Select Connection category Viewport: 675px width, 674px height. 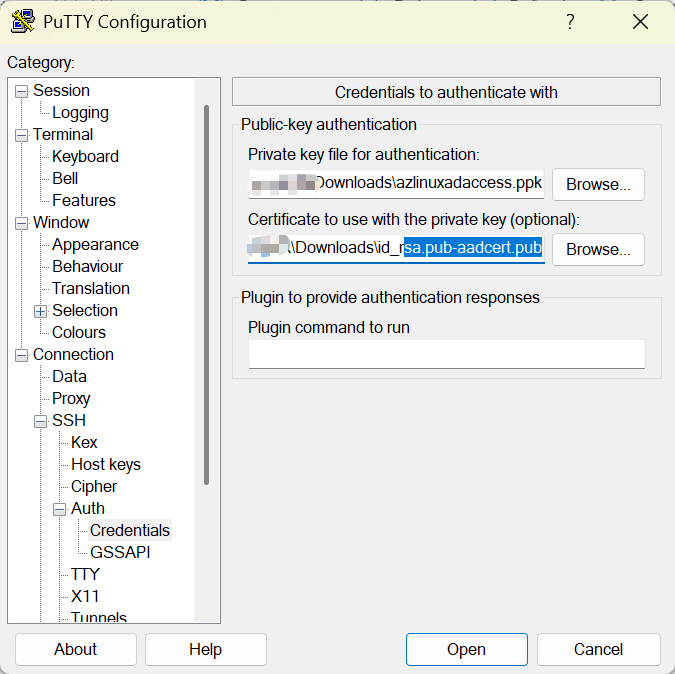click(74, 354)
